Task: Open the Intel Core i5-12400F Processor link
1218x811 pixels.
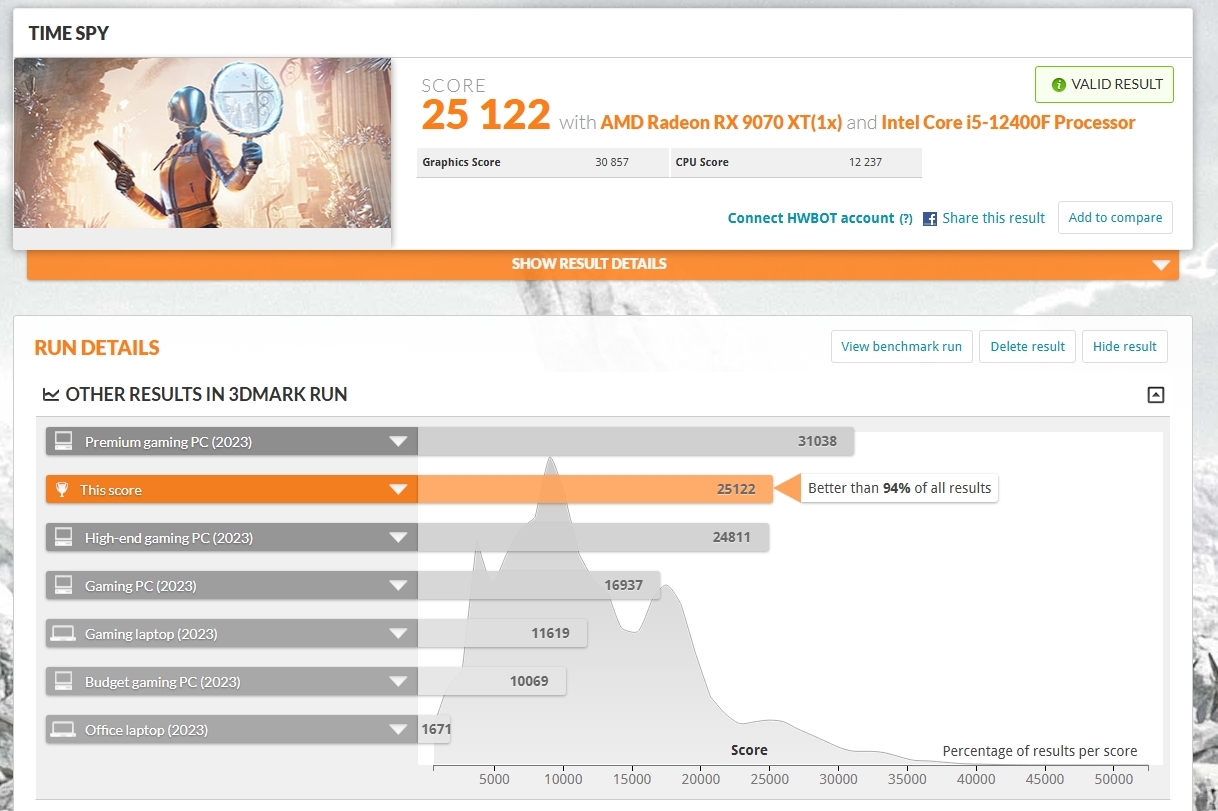Action: pos(1008,122)
